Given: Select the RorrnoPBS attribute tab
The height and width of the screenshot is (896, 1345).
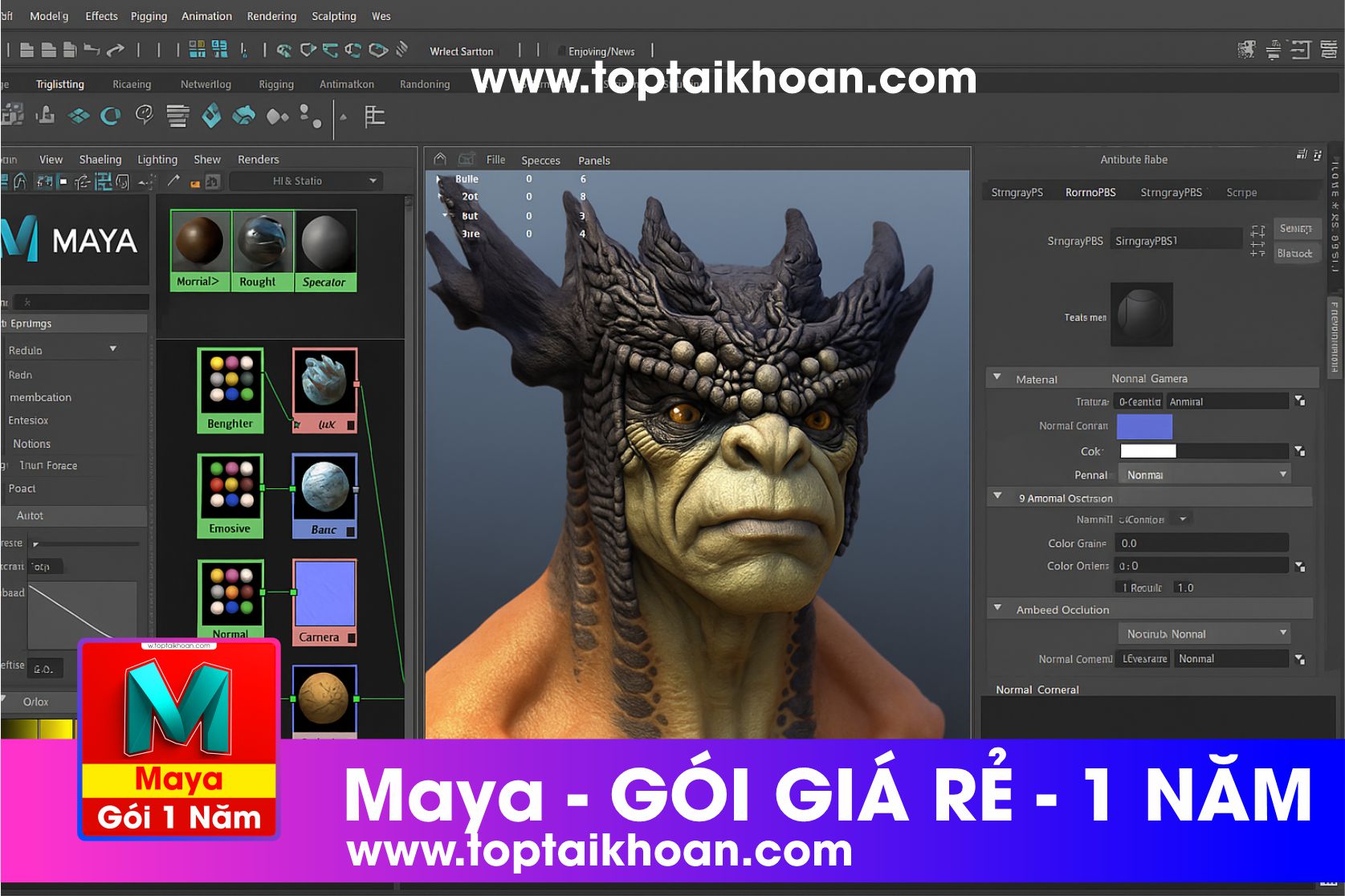Looking at the screenshot, I should (1090, 193).
